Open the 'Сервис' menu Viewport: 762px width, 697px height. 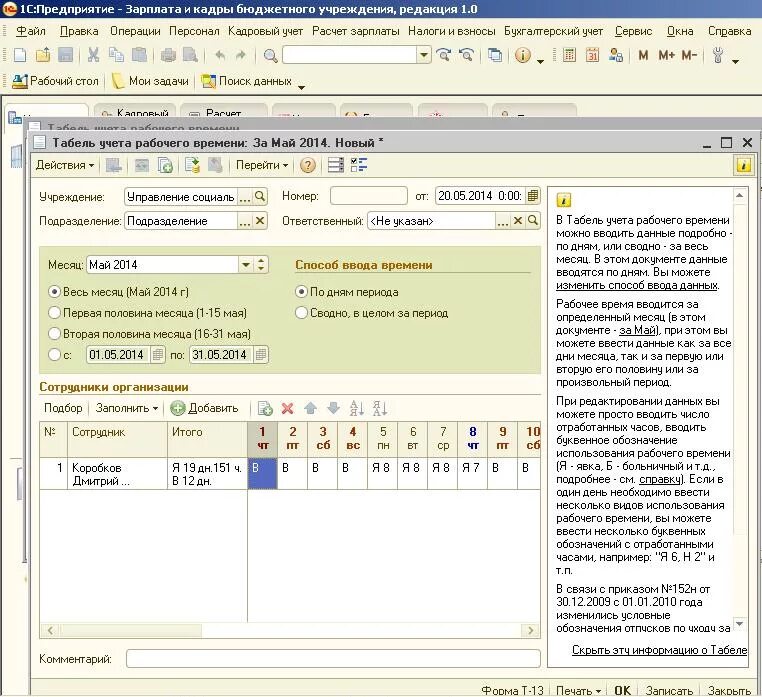[633, 31]
